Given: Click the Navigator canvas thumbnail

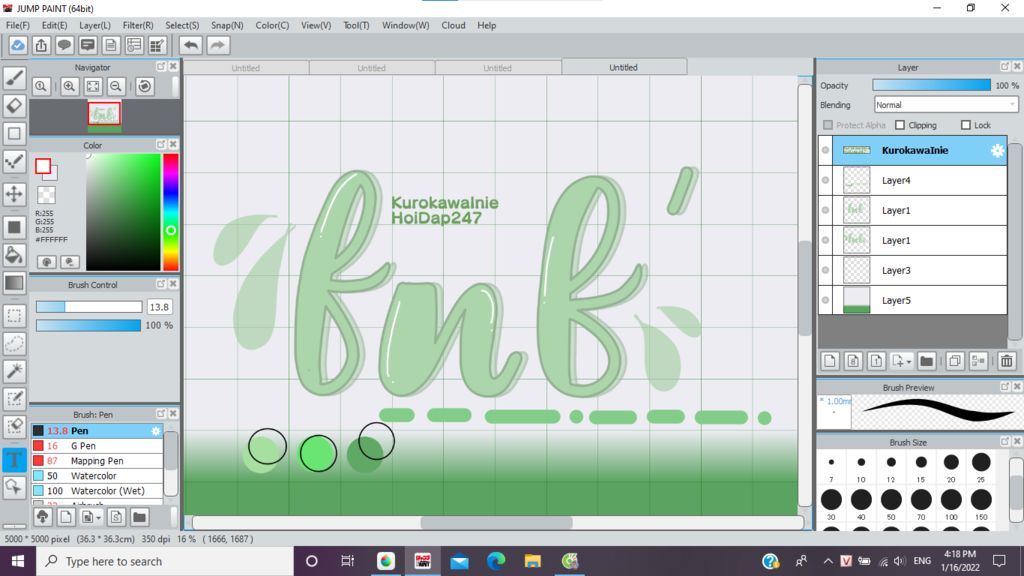Looking at the screenshot, I should coord(104,114).
